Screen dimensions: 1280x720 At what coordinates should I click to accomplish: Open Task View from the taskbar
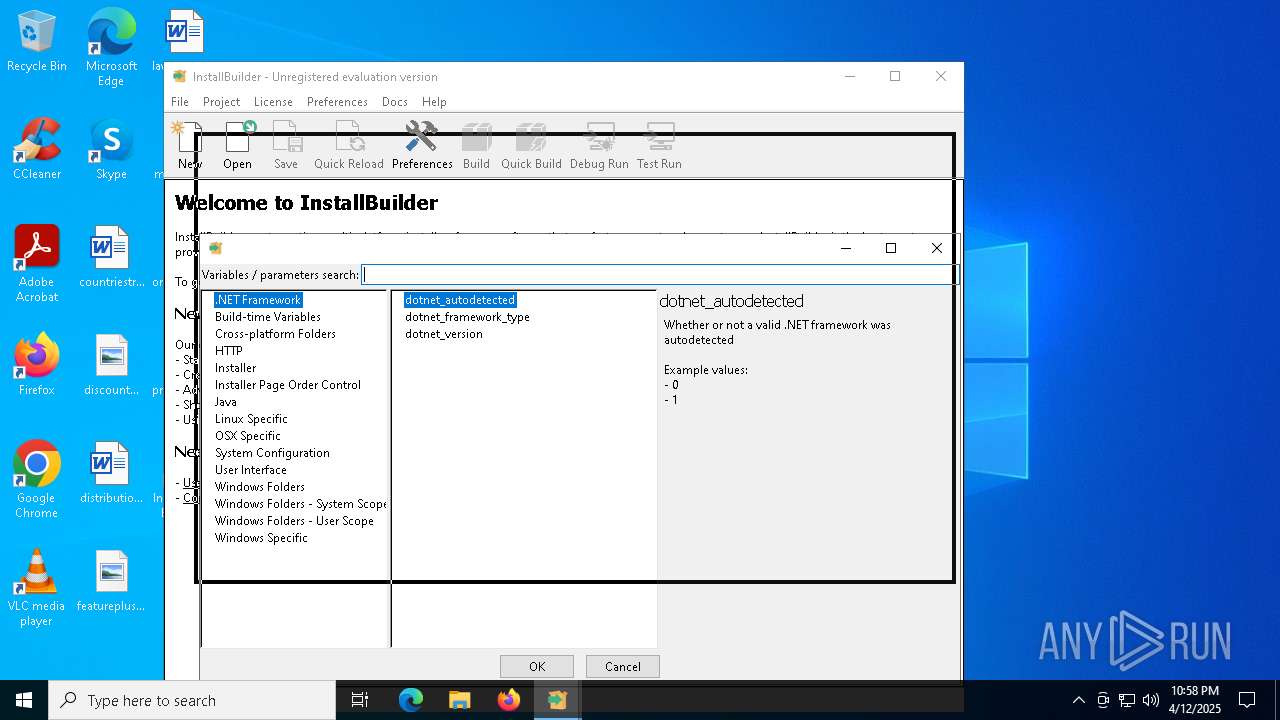pyautogui.click(x=360, y=700)
